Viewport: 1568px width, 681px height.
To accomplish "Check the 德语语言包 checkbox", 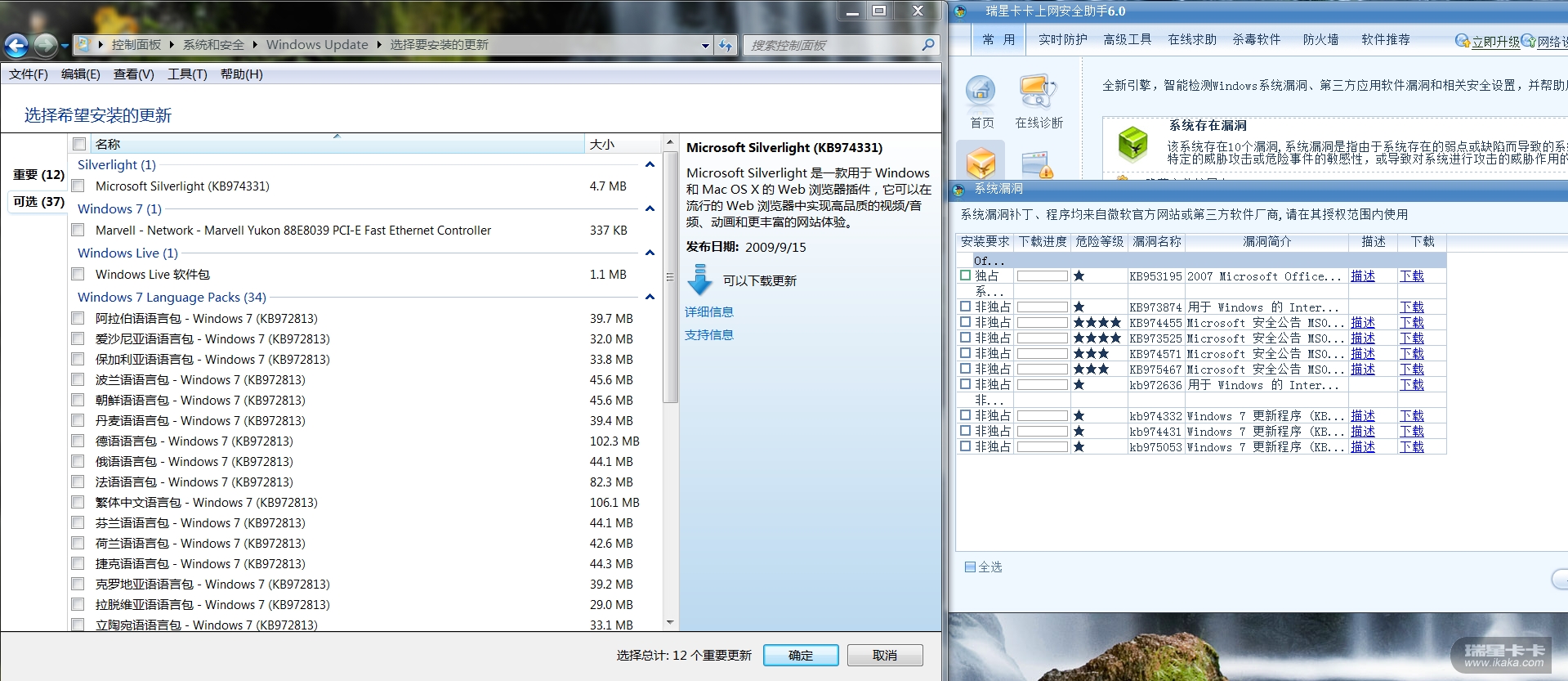I will point(78,441).
